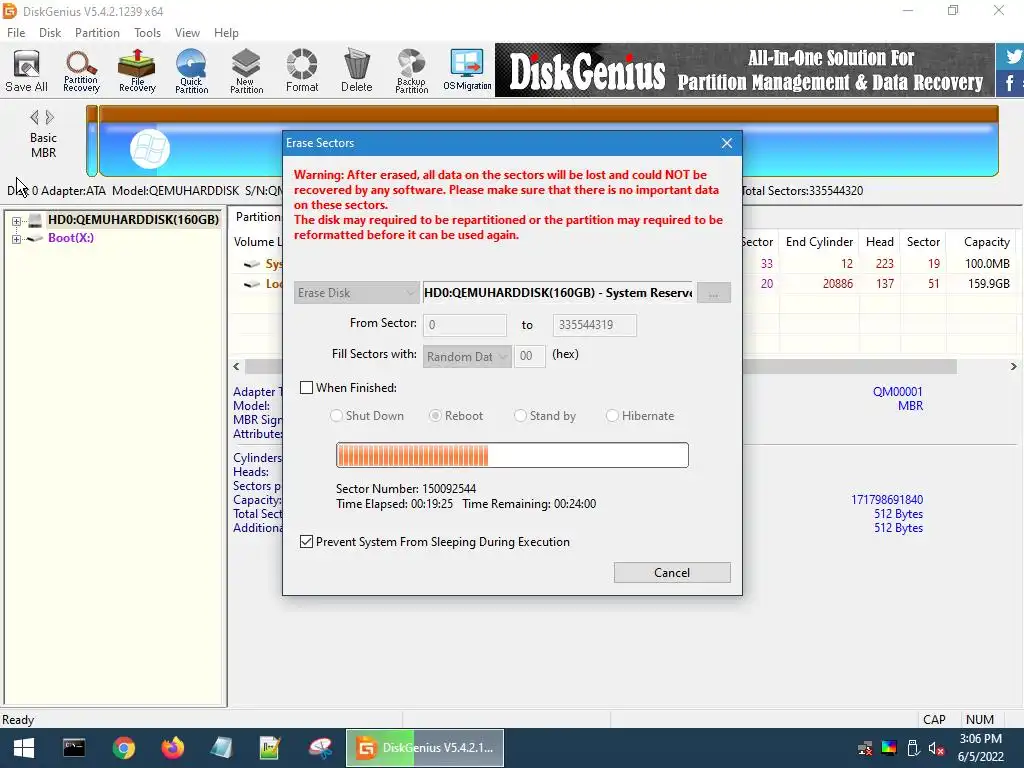Select the Format tool icon
Screen dimensions: 1024x768
click(302, 71)
